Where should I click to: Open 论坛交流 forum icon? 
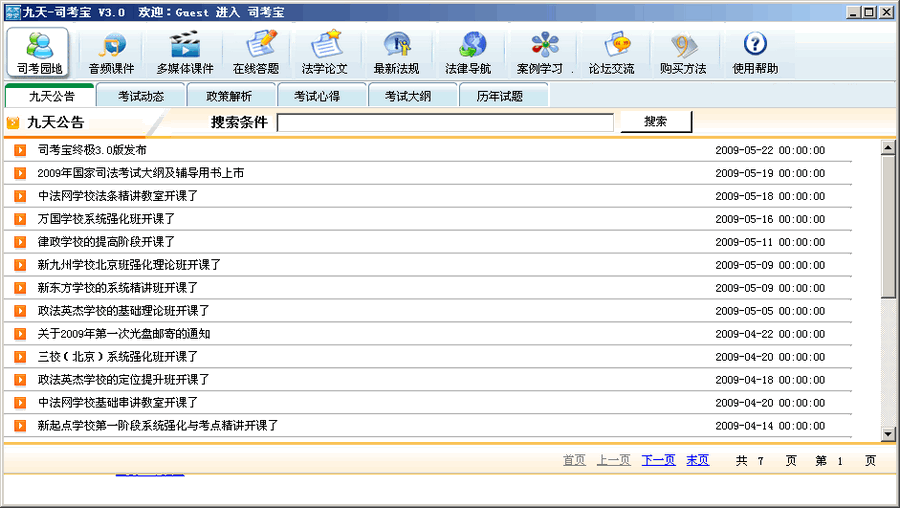[611, 52]
